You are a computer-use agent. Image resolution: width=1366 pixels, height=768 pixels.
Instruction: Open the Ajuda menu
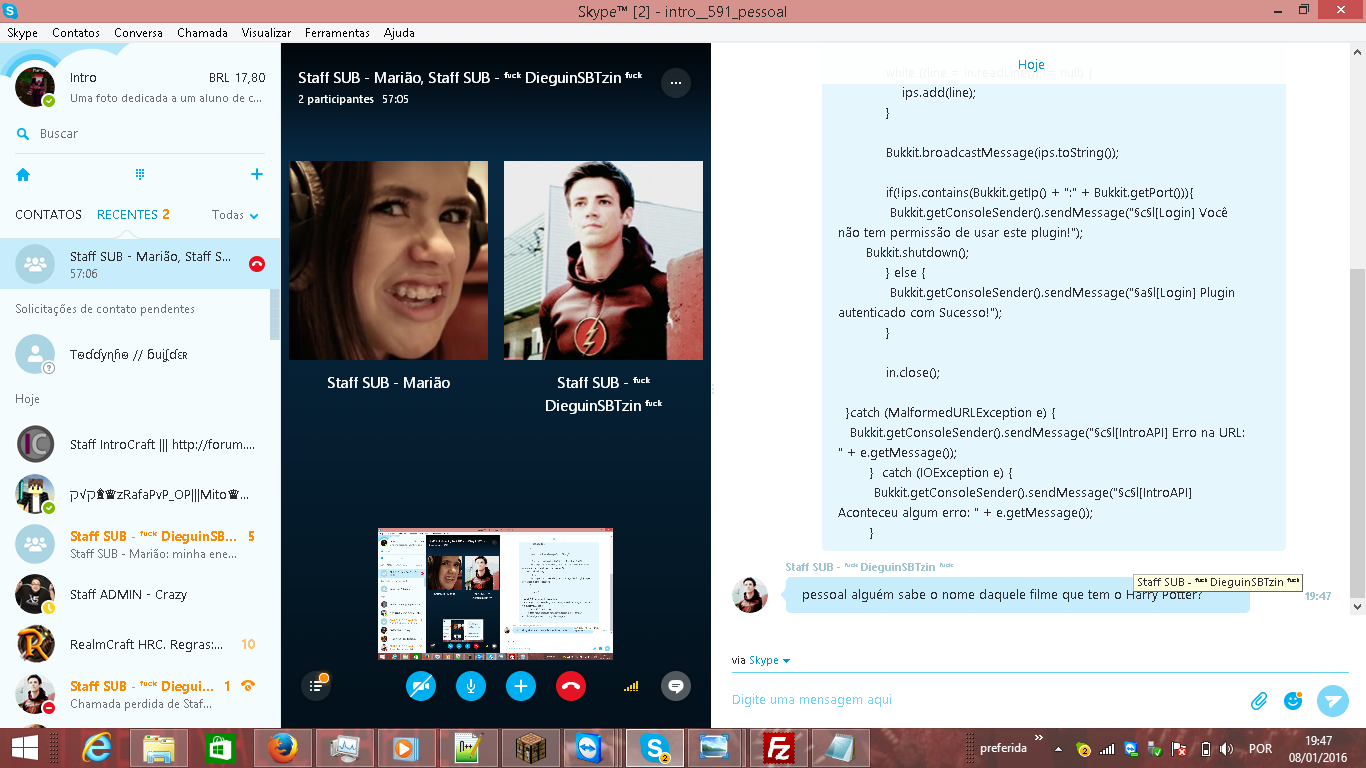(400, 33)
